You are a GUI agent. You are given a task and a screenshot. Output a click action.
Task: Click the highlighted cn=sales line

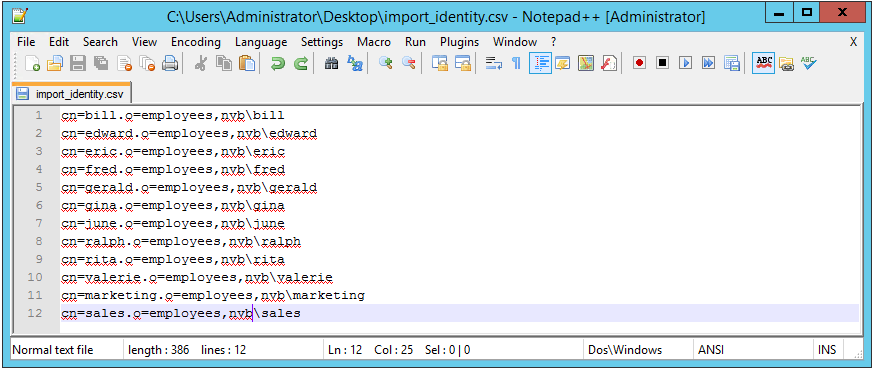pyautogui.click(x=460, y=314)
